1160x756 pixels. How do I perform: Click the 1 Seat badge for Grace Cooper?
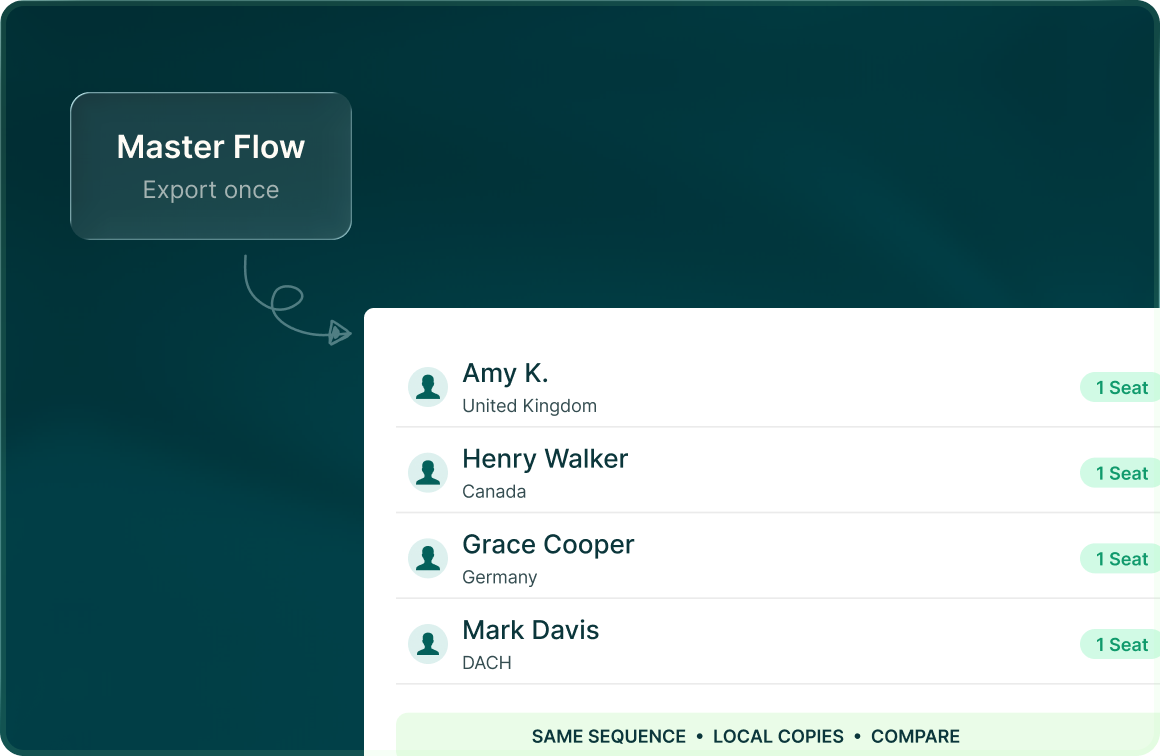[1120, 559]
